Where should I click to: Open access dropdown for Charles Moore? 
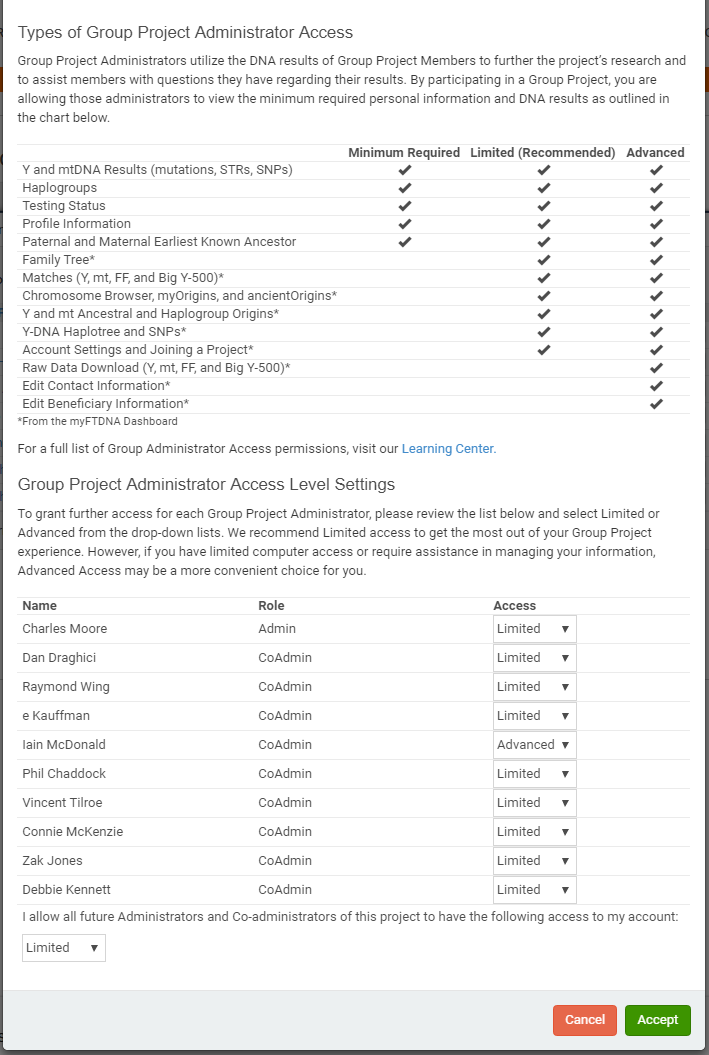pyautogui.click(x=534, y=629)
